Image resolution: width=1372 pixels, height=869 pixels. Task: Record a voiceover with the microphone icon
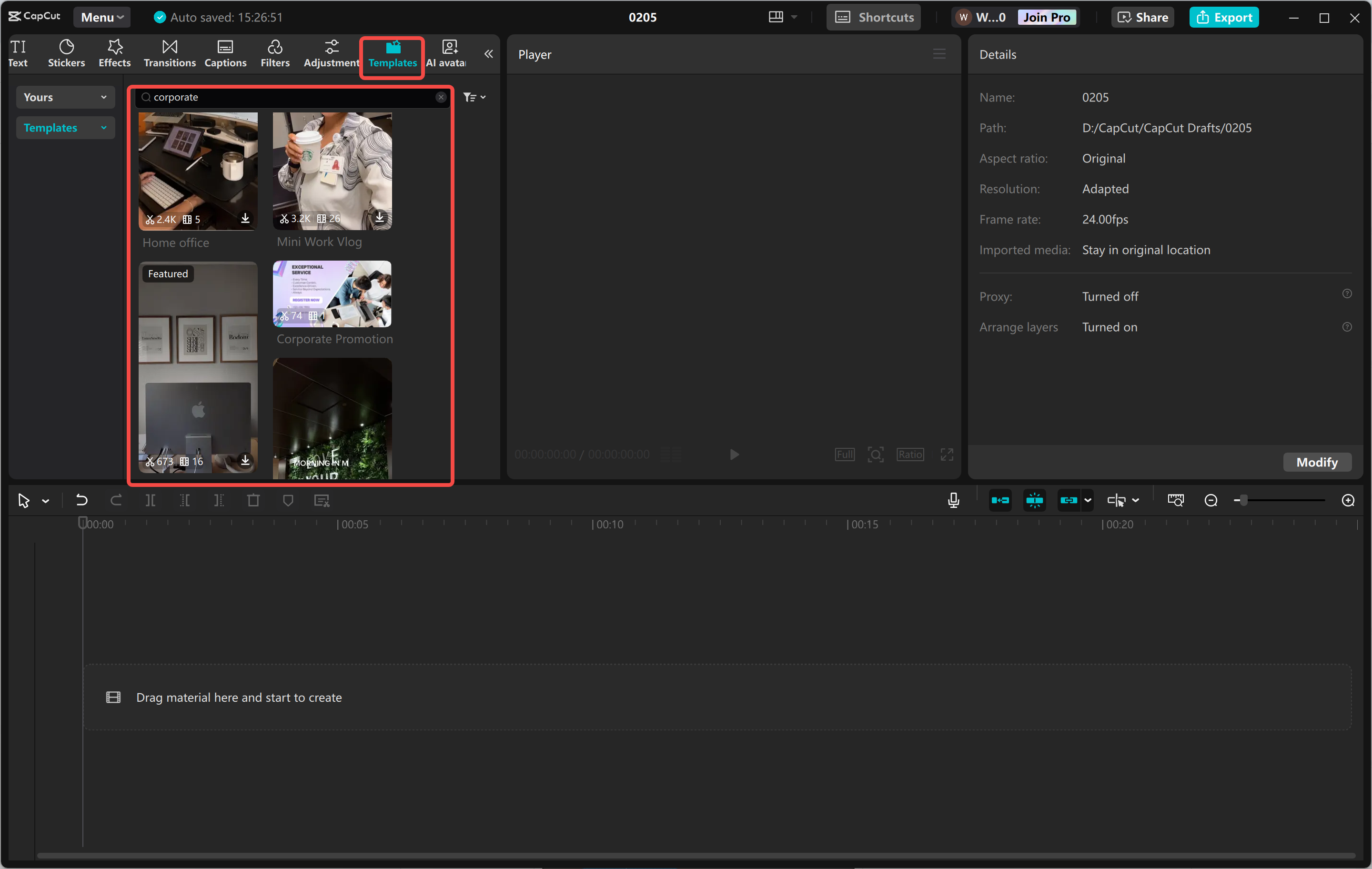coord(953,500)
